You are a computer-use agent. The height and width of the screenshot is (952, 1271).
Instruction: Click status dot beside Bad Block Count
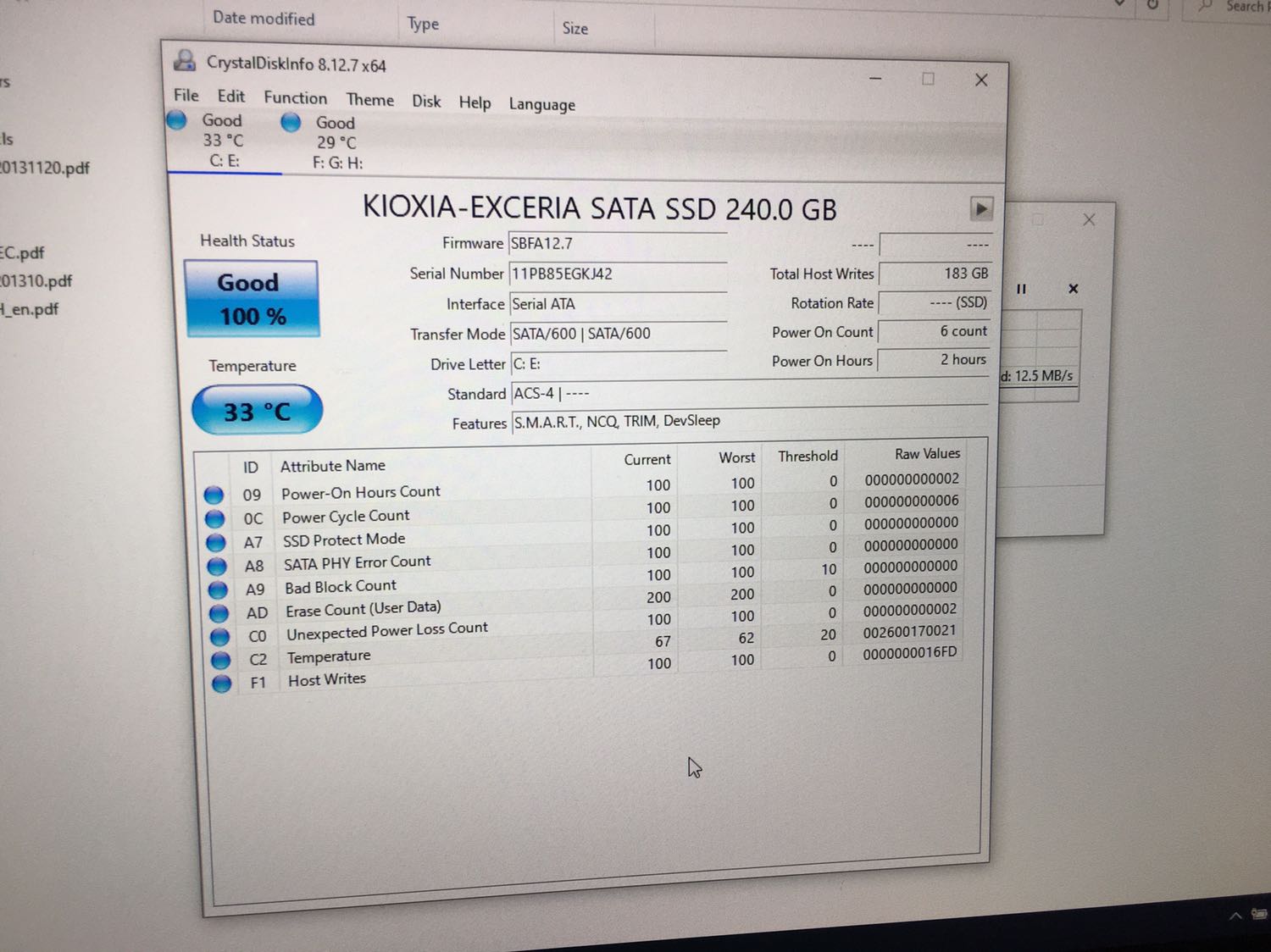point(218,589)
